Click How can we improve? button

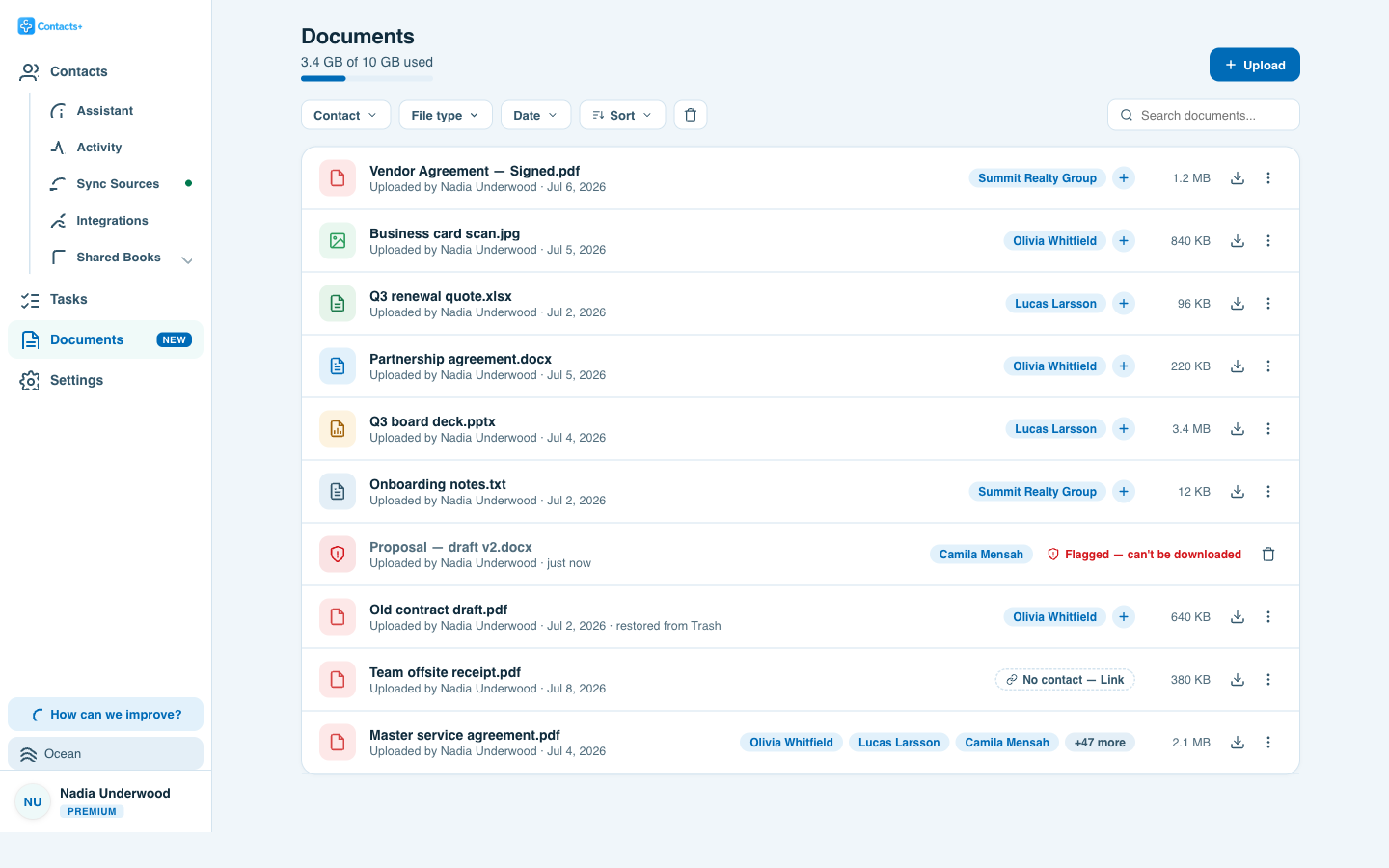[x=105, y=715]
